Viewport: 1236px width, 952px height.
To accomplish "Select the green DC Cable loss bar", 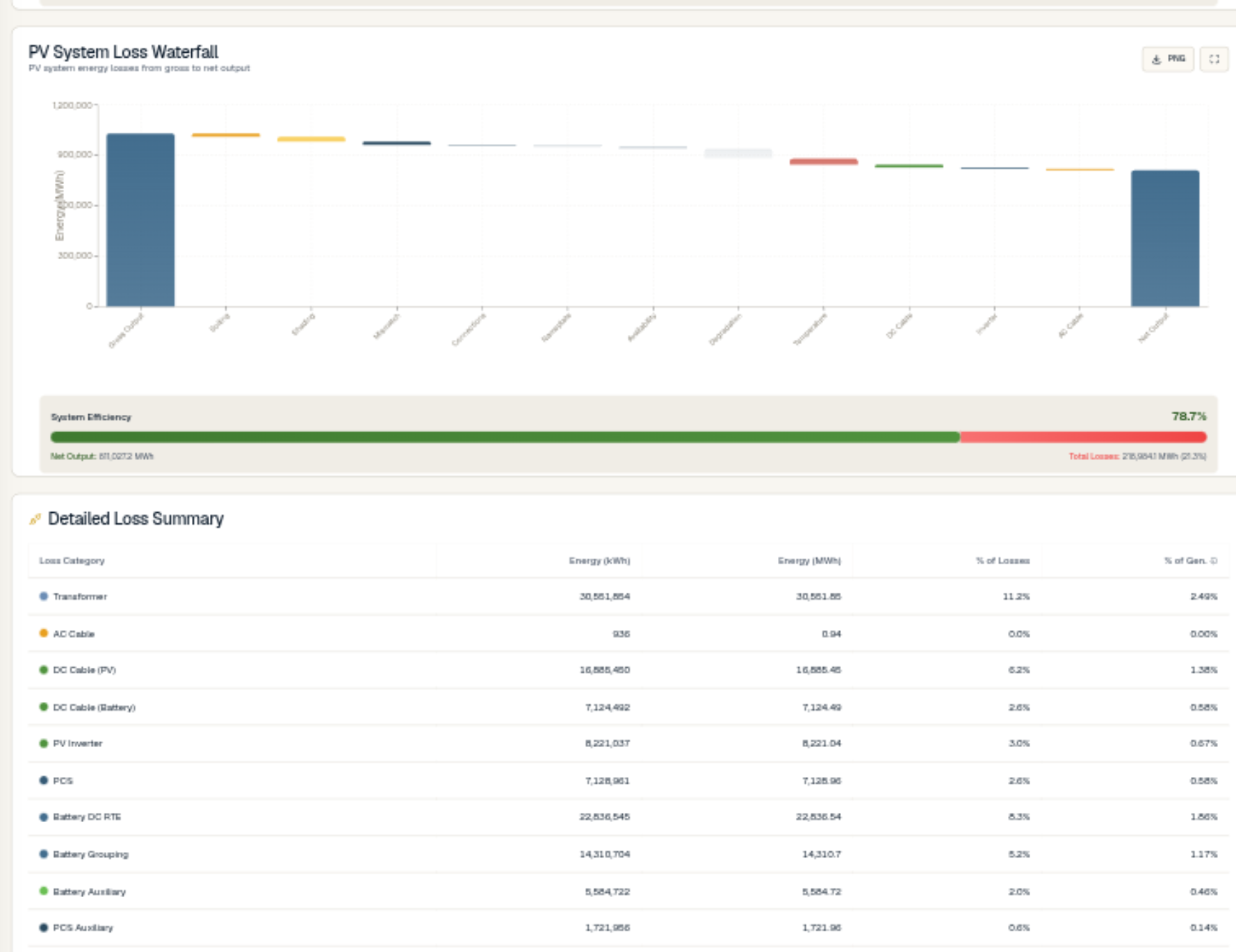I will click(x=909, y=166).
